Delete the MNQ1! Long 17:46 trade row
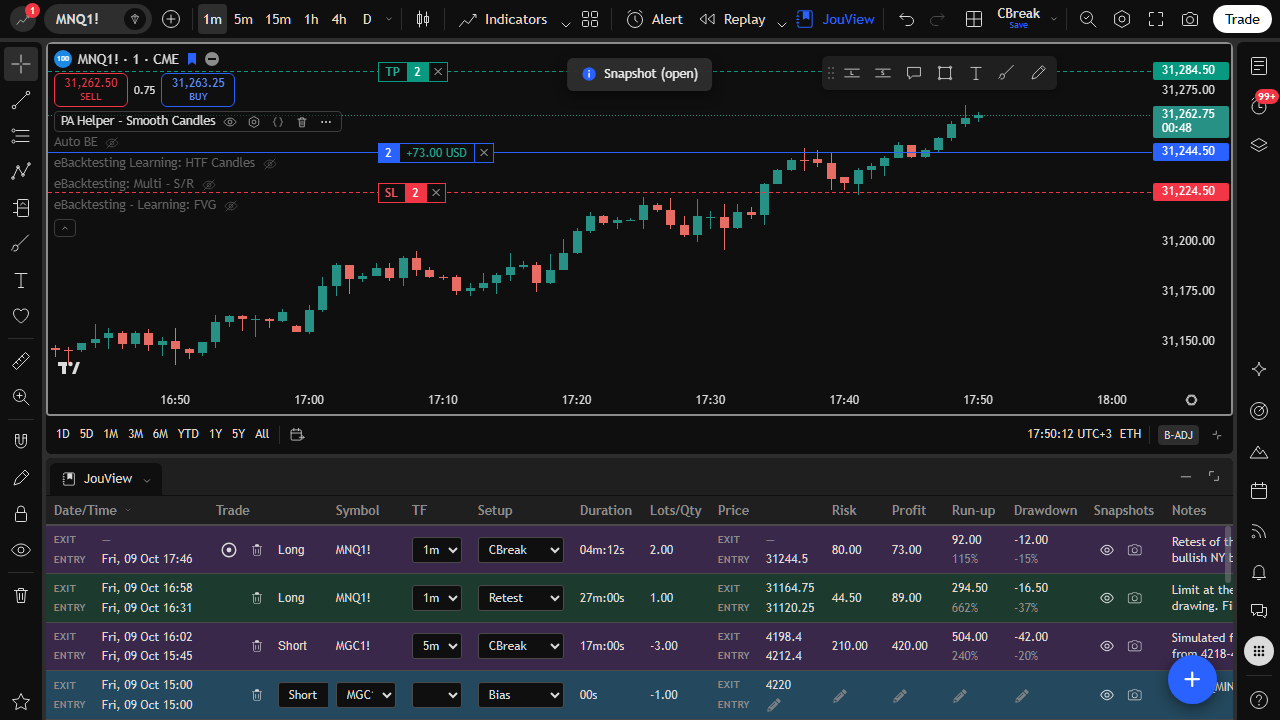 [257, 550]
